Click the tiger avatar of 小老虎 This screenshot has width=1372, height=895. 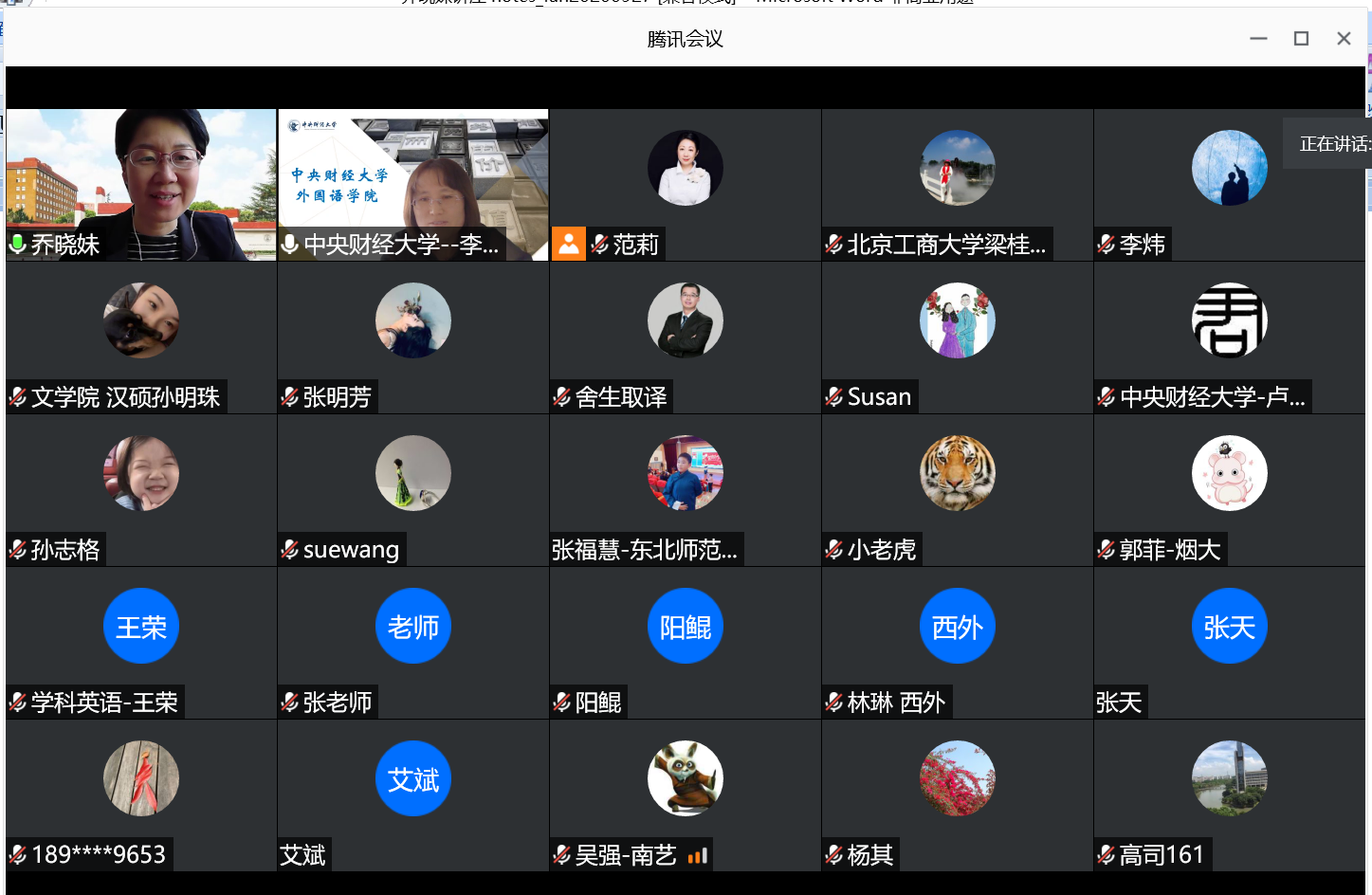[958, 473]
